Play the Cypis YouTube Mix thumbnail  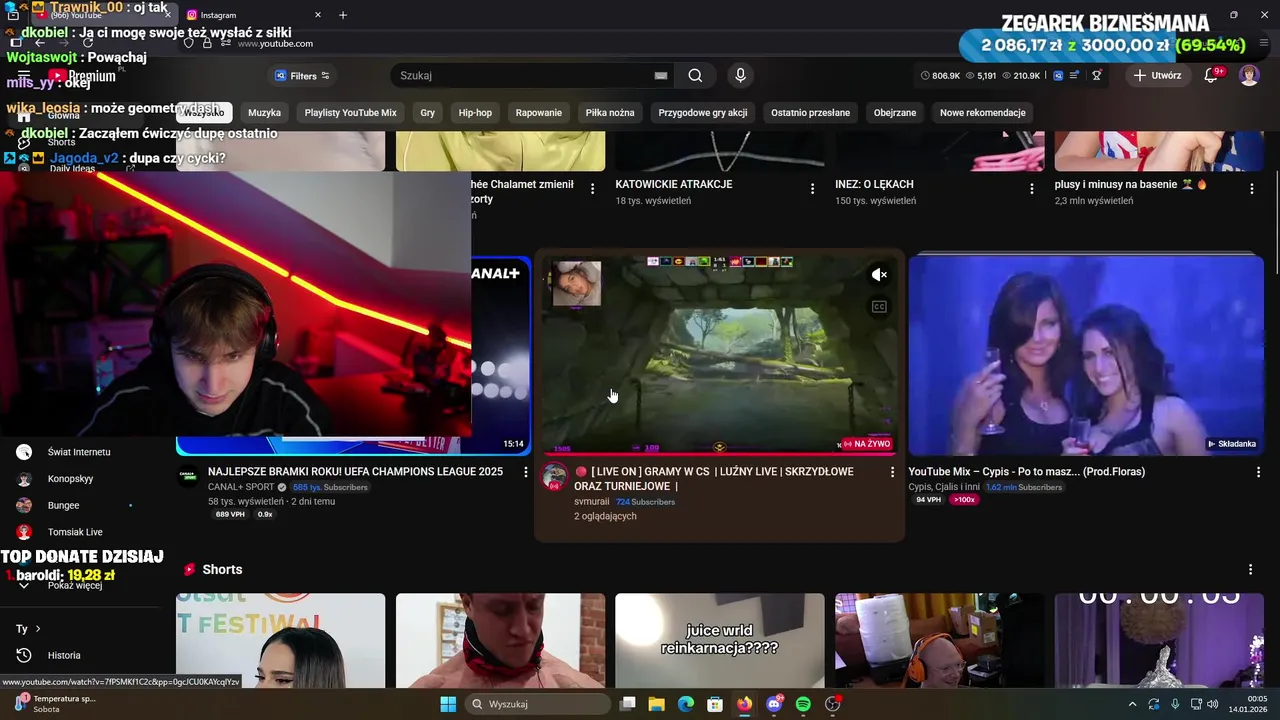pyautogui.click(x=1086, y=355)
